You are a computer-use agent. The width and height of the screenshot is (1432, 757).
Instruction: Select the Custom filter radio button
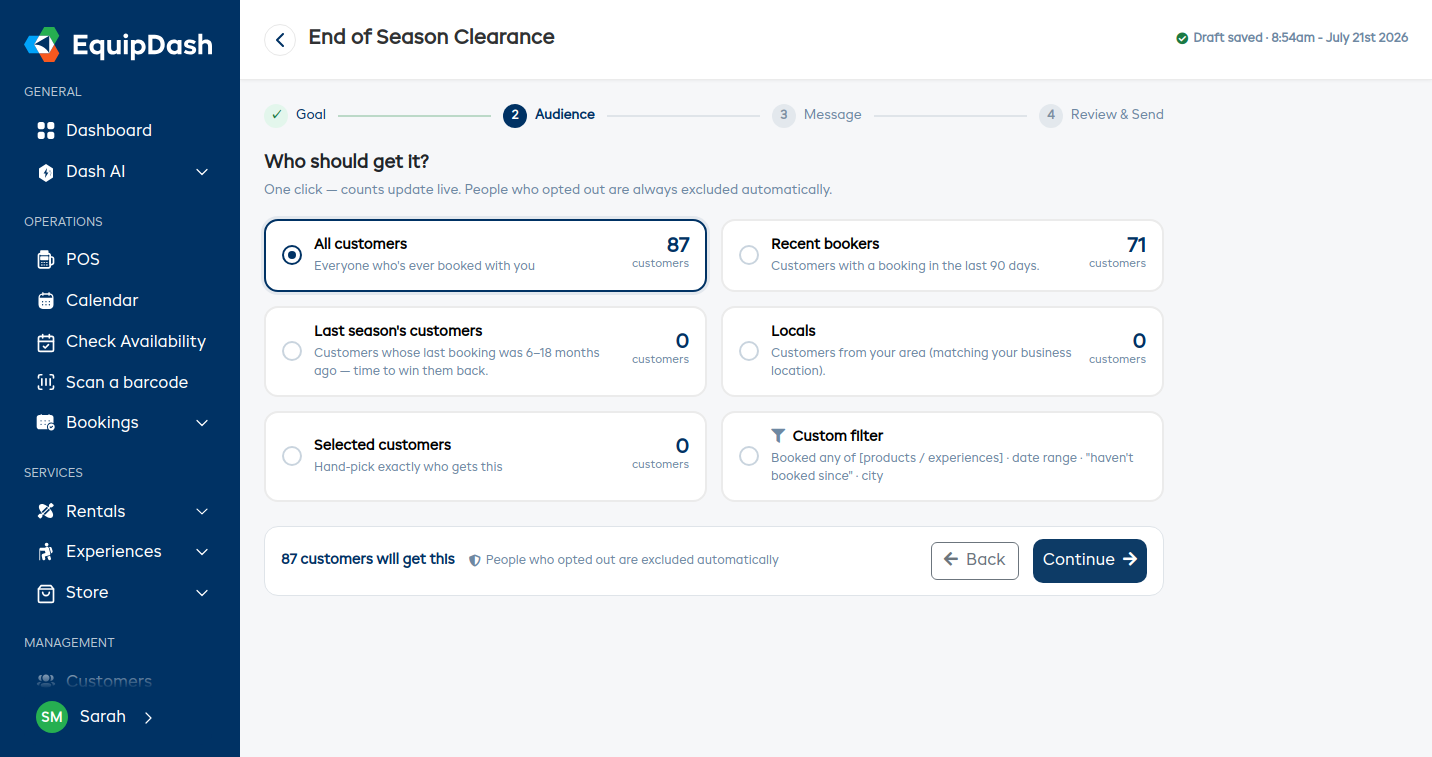point(749,456)
